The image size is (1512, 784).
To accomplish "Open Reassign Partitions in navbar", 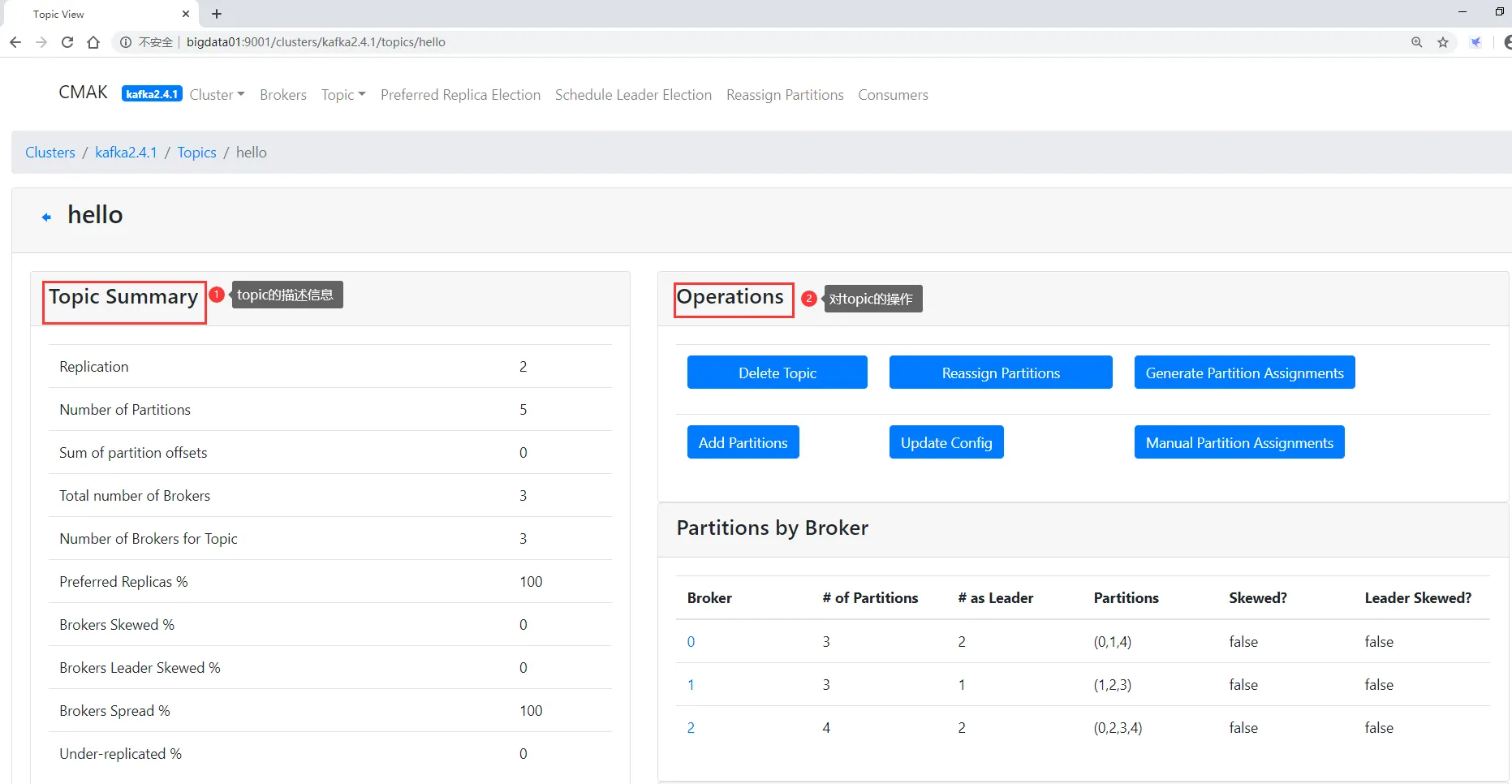I will pos(785,95).
